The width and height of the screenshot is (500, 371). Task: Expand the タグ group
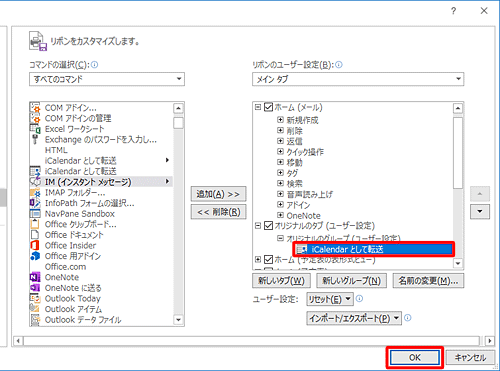280,172
